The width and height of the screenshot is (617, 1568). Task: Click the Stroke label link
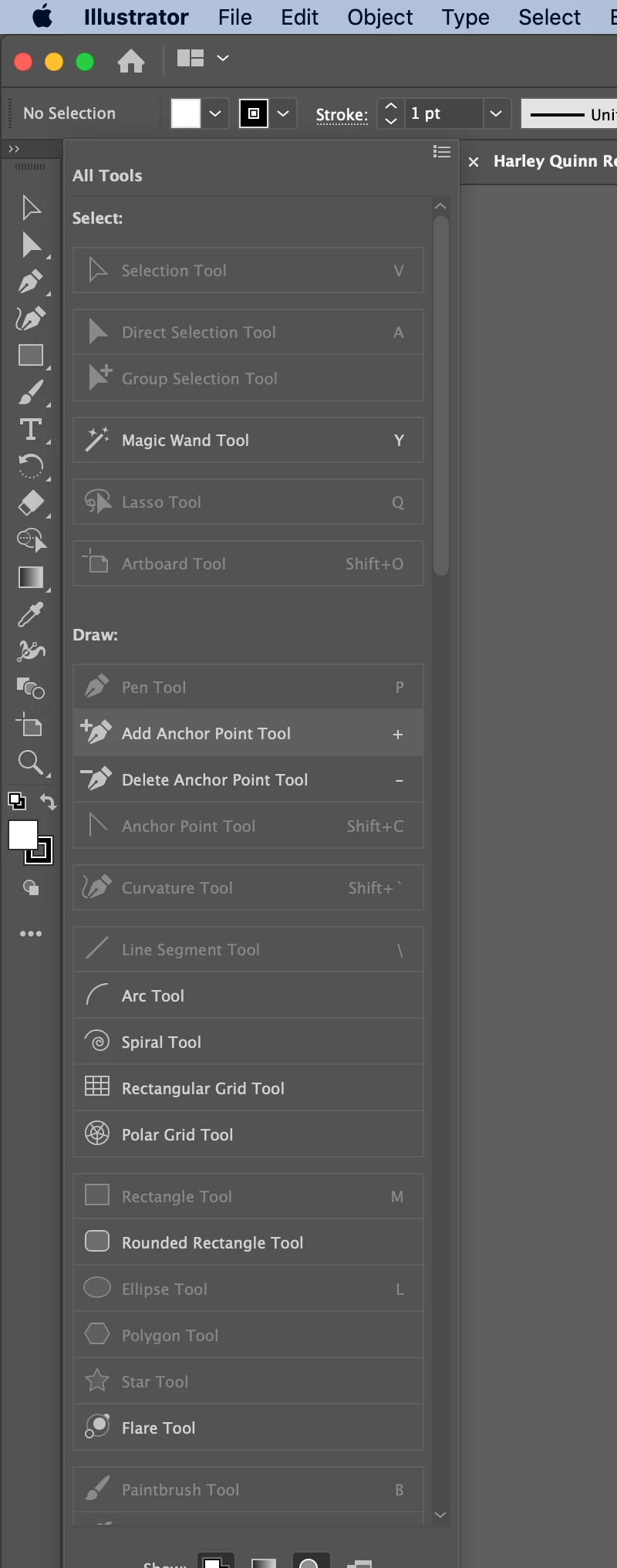(342, 114)
